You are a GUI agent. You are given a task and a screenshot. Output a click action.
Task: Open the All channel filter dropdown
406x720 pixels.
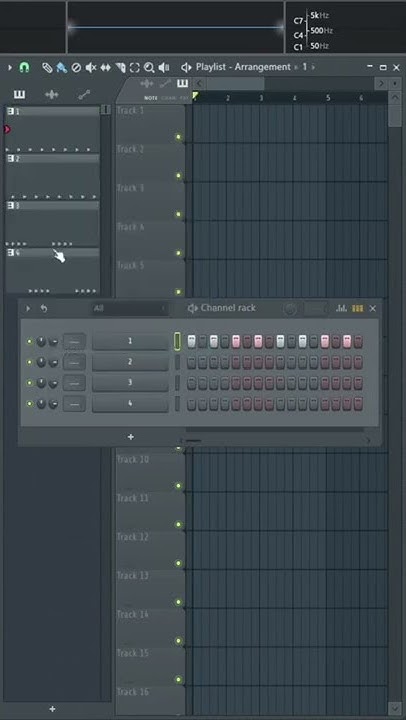[x=130, y=309]
